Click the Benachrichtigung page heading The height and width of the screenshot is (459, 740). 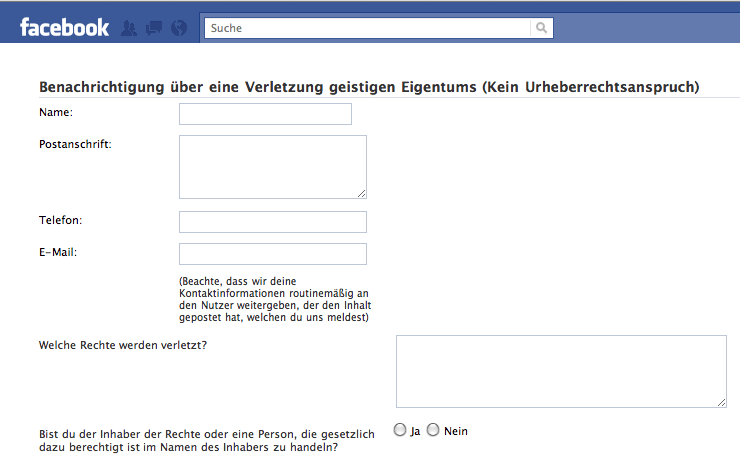click(x=369, y=87)
